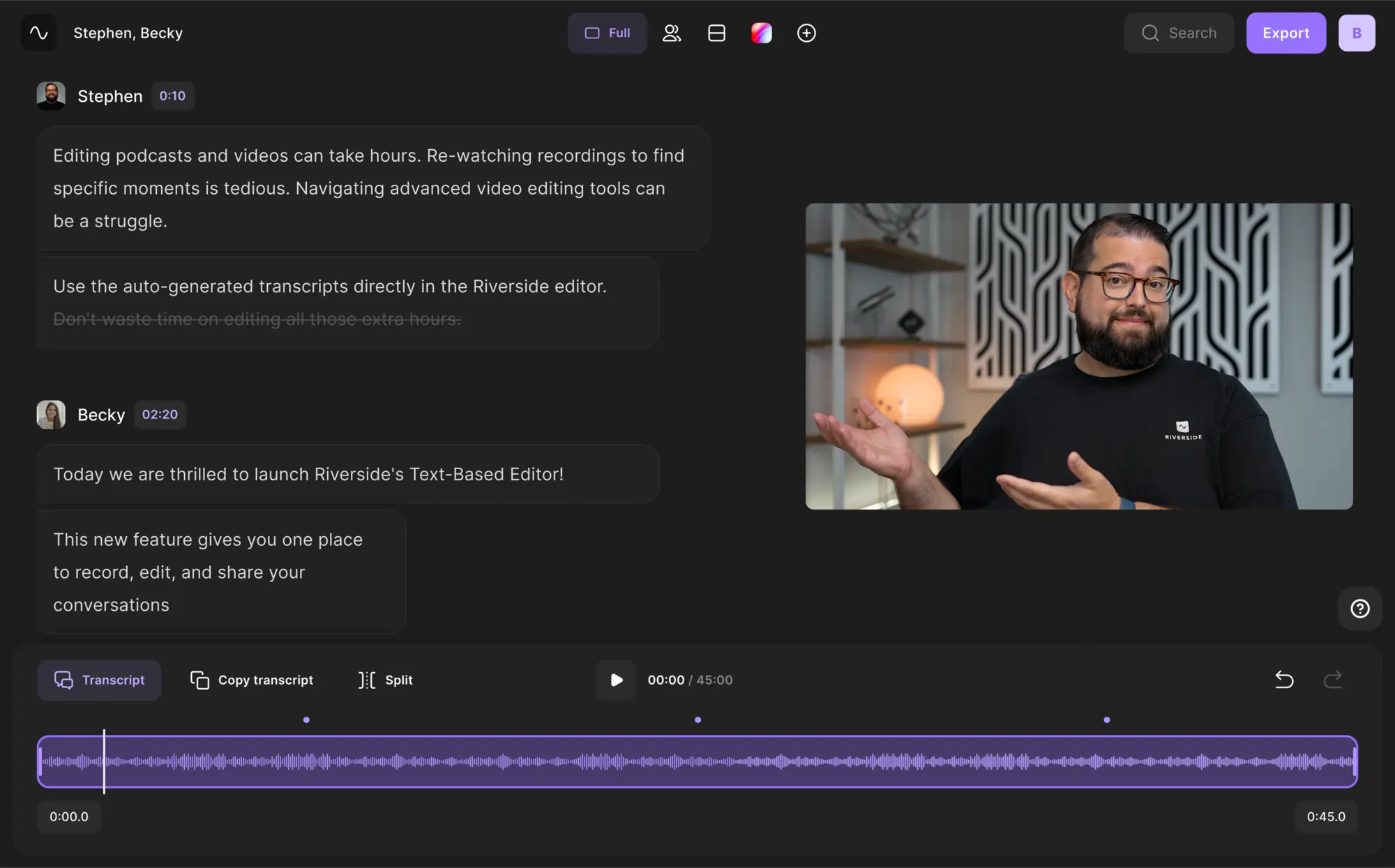Enable the transcript view toggle
Viewport: 1395px width, 868px height.
tap(98, 680)
